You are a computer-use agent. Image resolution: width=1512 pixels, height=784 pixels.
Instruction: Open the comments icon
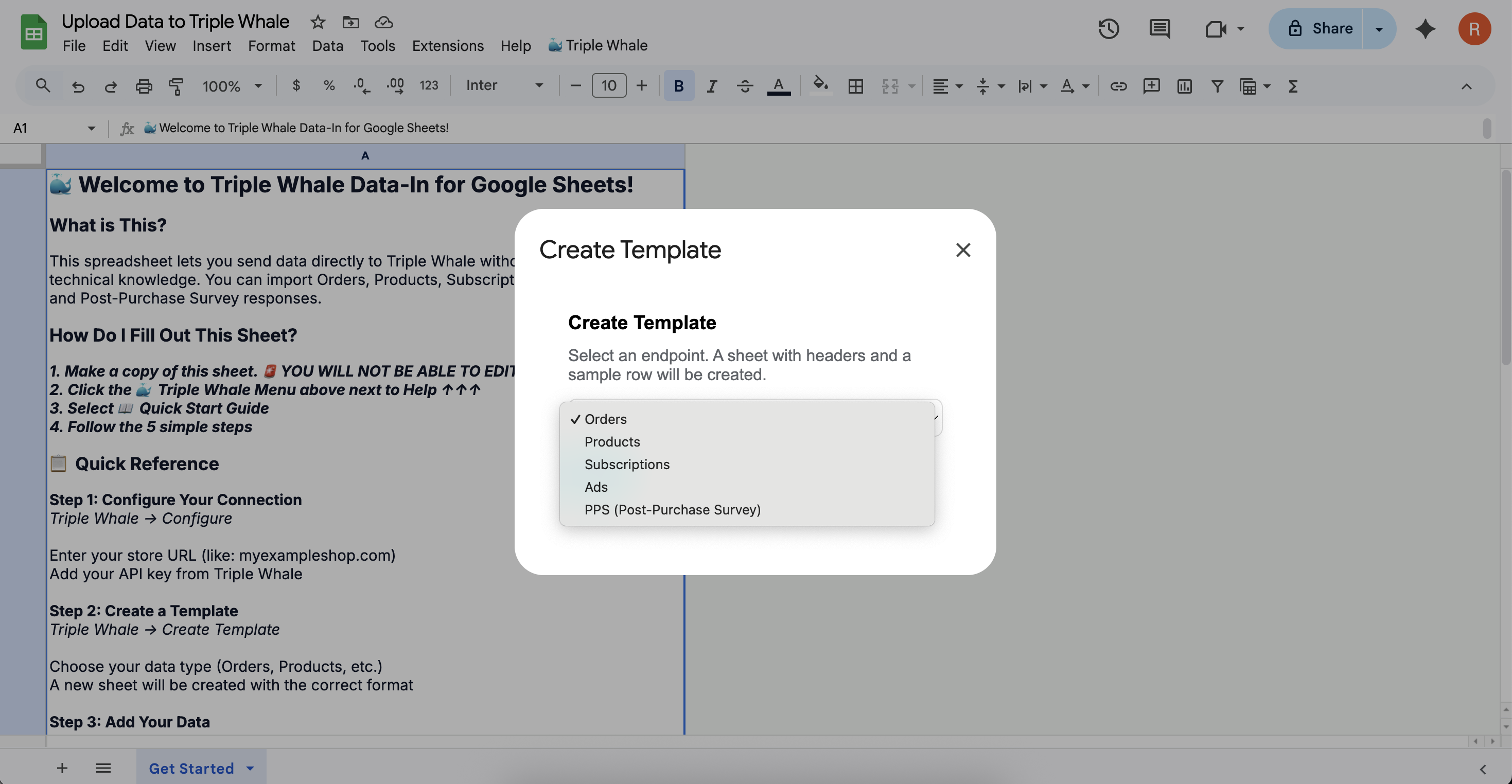pos(1159,29)
